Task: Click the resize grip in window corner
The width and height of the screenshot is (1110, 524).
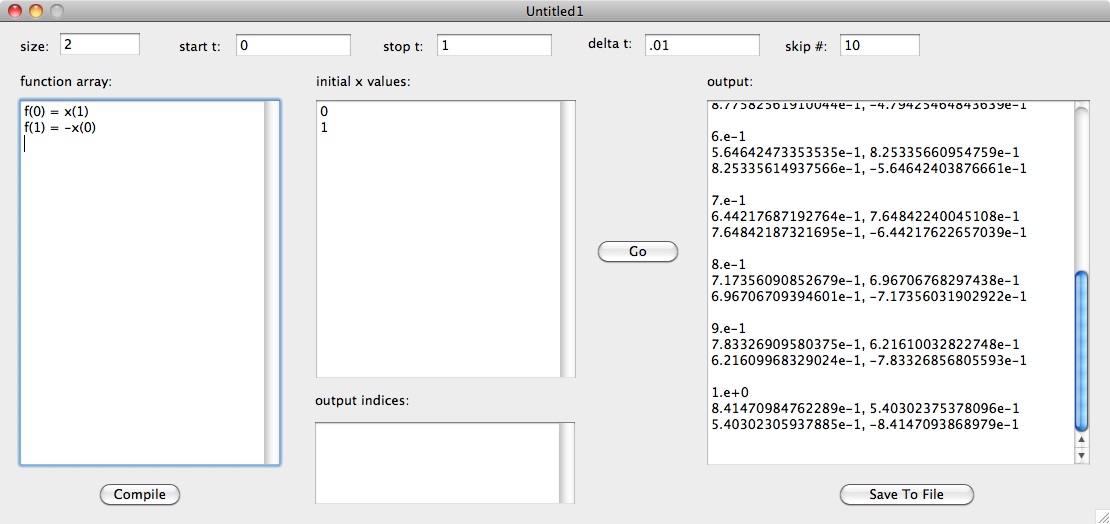Action: 1101,515
